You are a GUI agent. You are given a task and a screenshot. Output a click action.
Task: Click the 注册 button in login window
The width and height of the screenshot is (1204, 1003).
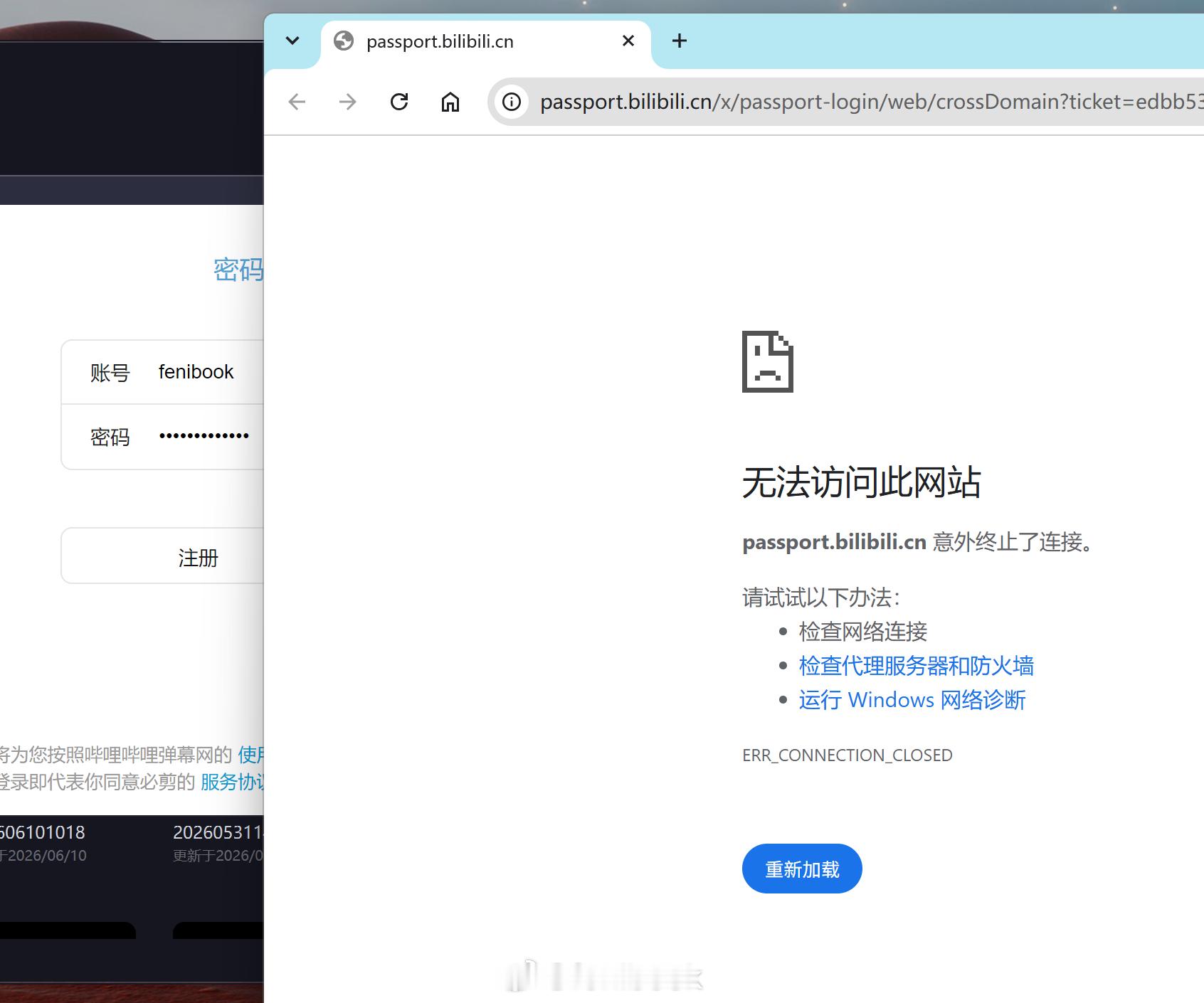coord(163,556)
